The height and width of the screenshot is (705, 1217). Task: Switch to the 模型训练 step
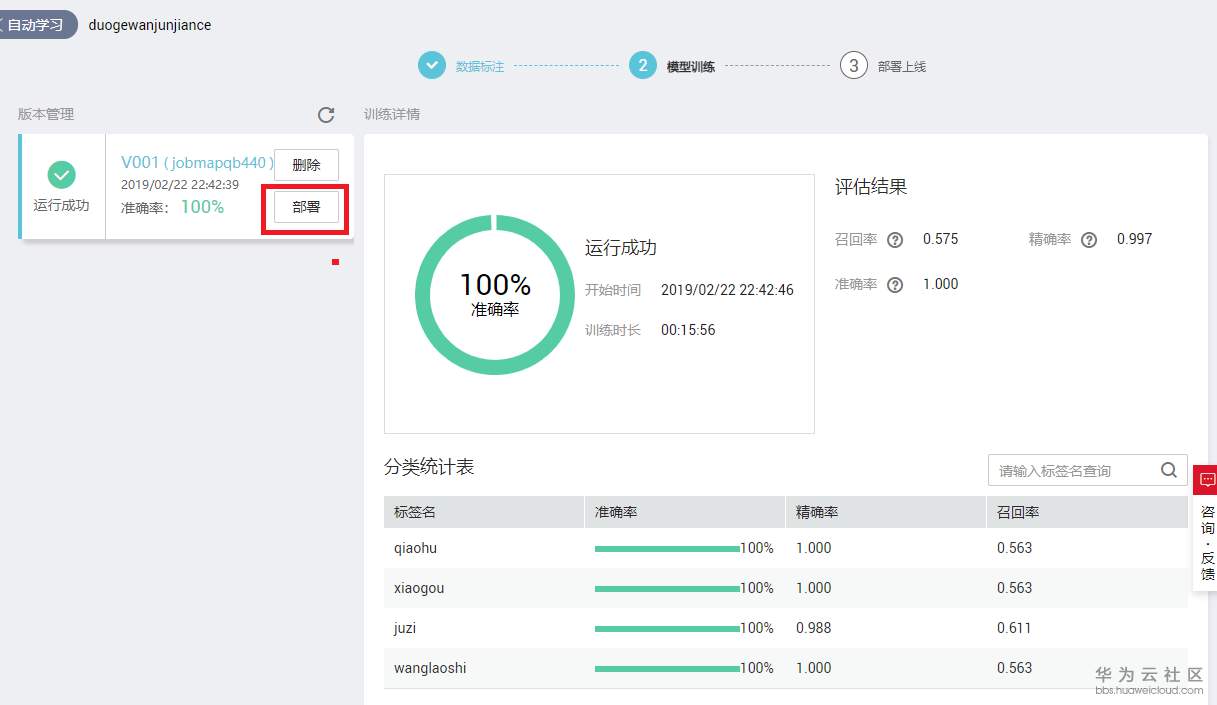pyautogui.click(x=691, y=67)
